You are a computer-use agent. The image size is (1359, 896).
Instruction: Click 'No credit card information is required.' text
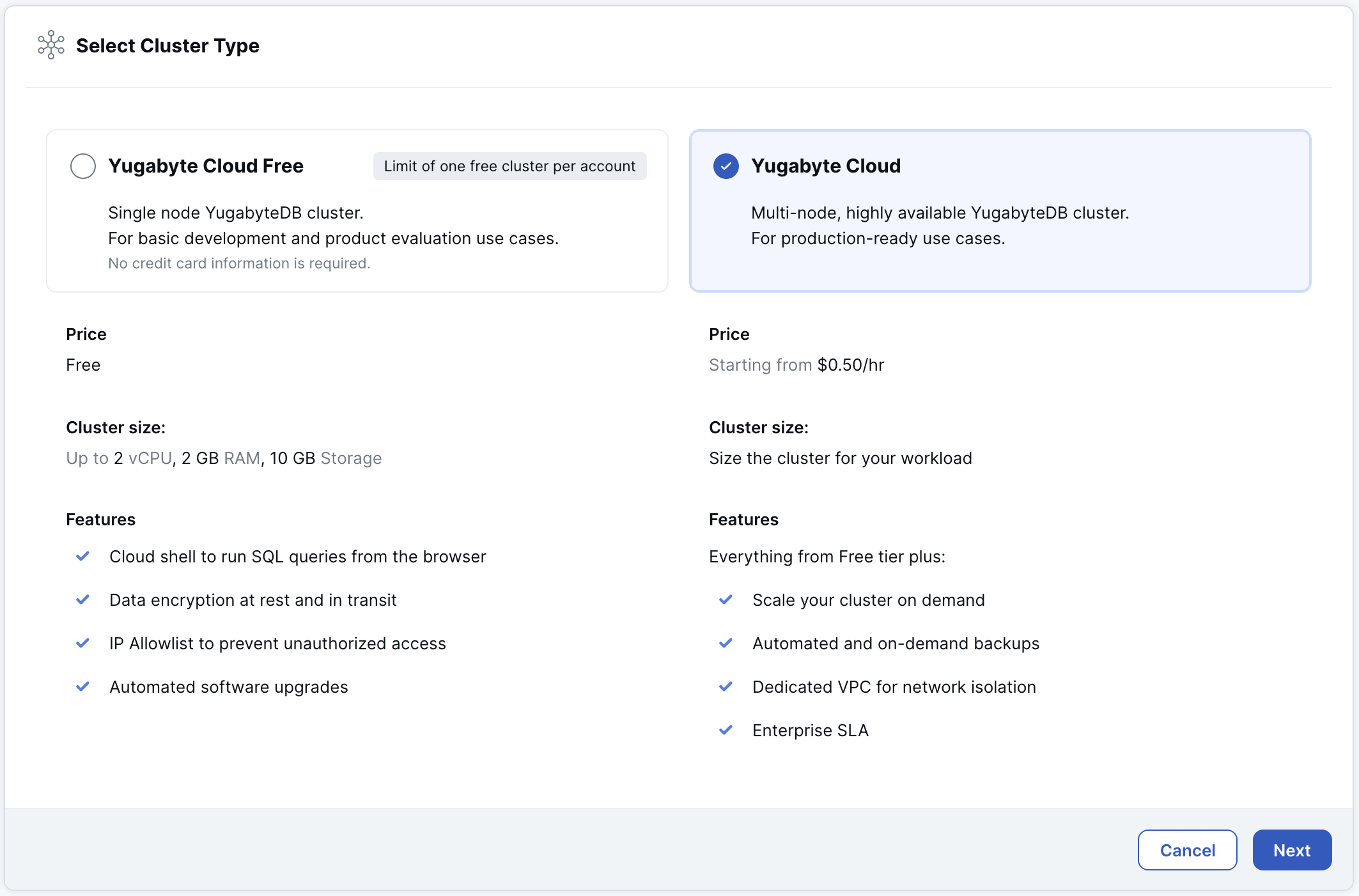pyautogui.click(x=239, y=263)
